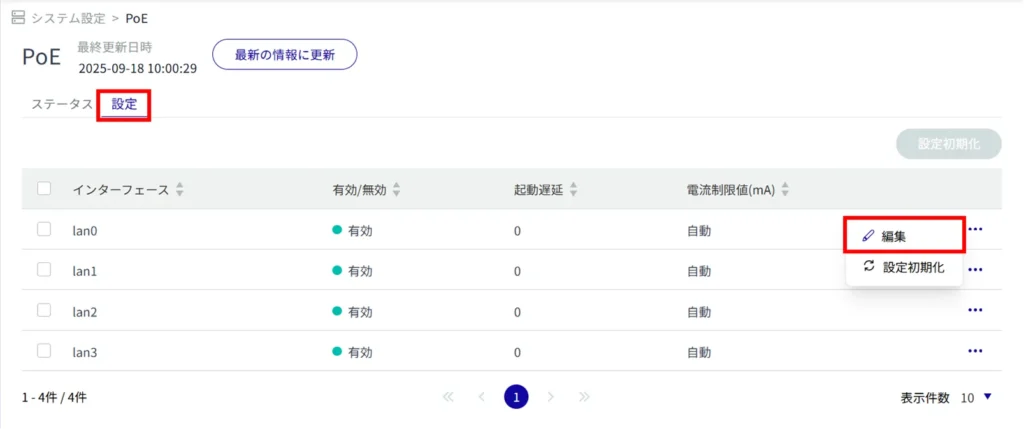The image size is (1024, 429).
Task: Sort by 起動遅延 column sort icon
Action: point(573,189)
